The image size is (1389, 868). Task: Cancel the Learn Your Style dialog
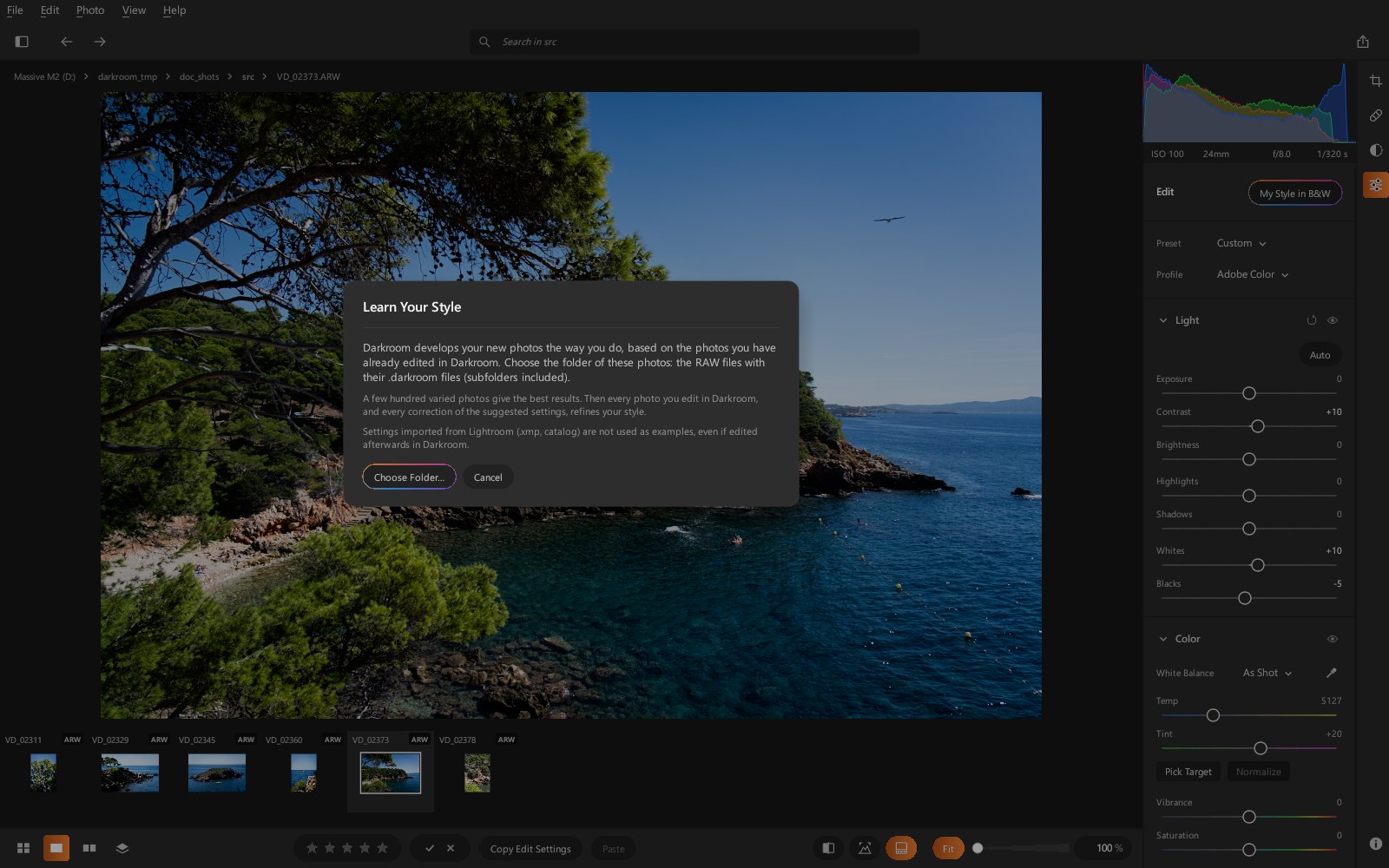point(488,477)
